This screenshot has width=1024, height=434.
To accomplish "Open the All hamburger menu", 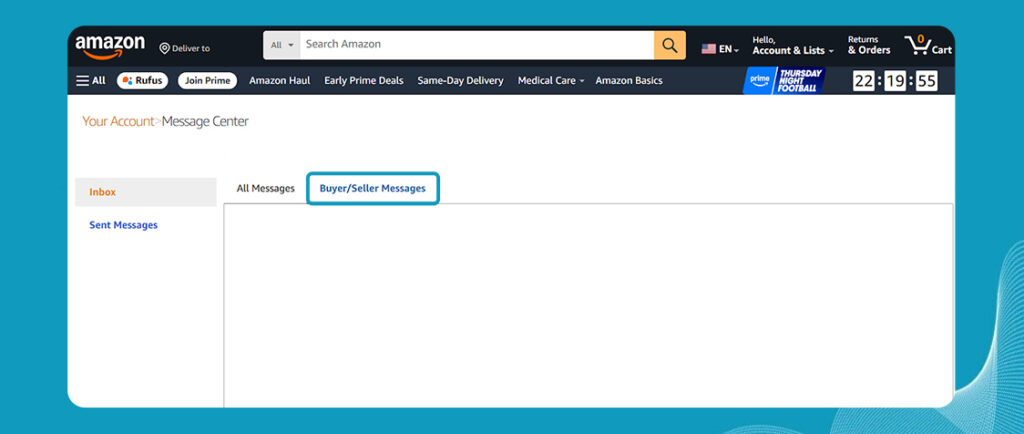I will (x=90, y=81).
